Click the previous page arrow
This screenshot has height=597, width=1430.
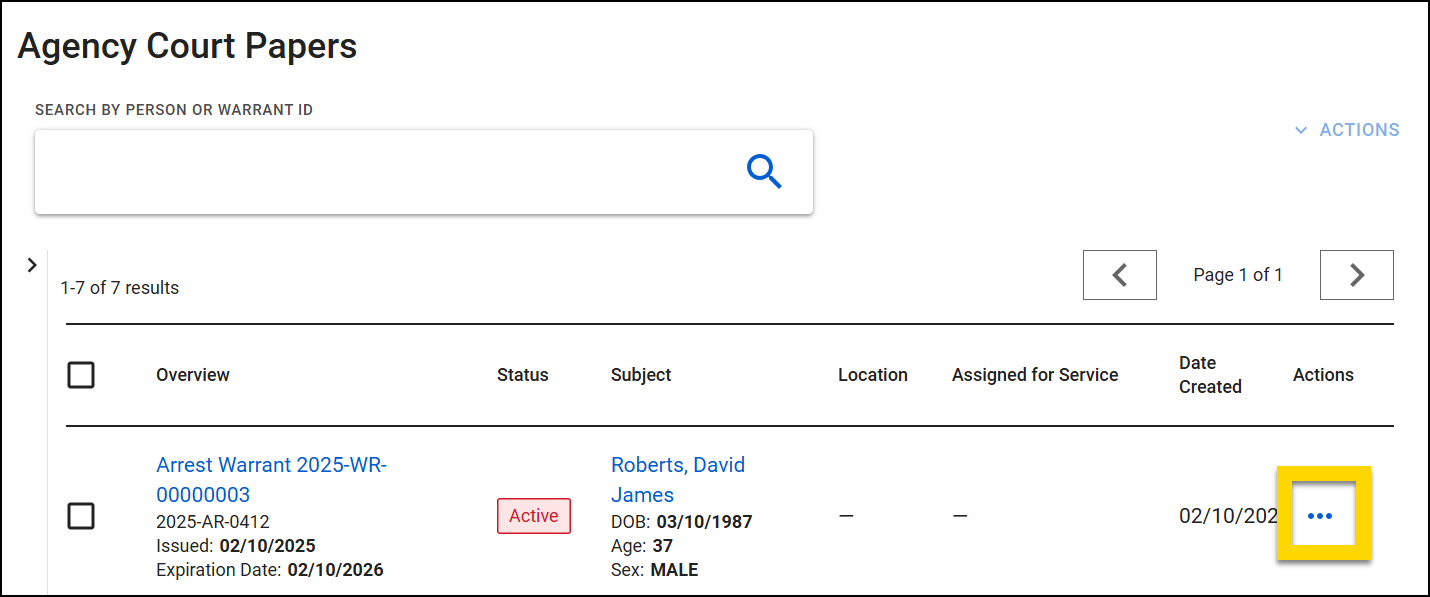click(1119, 274)
